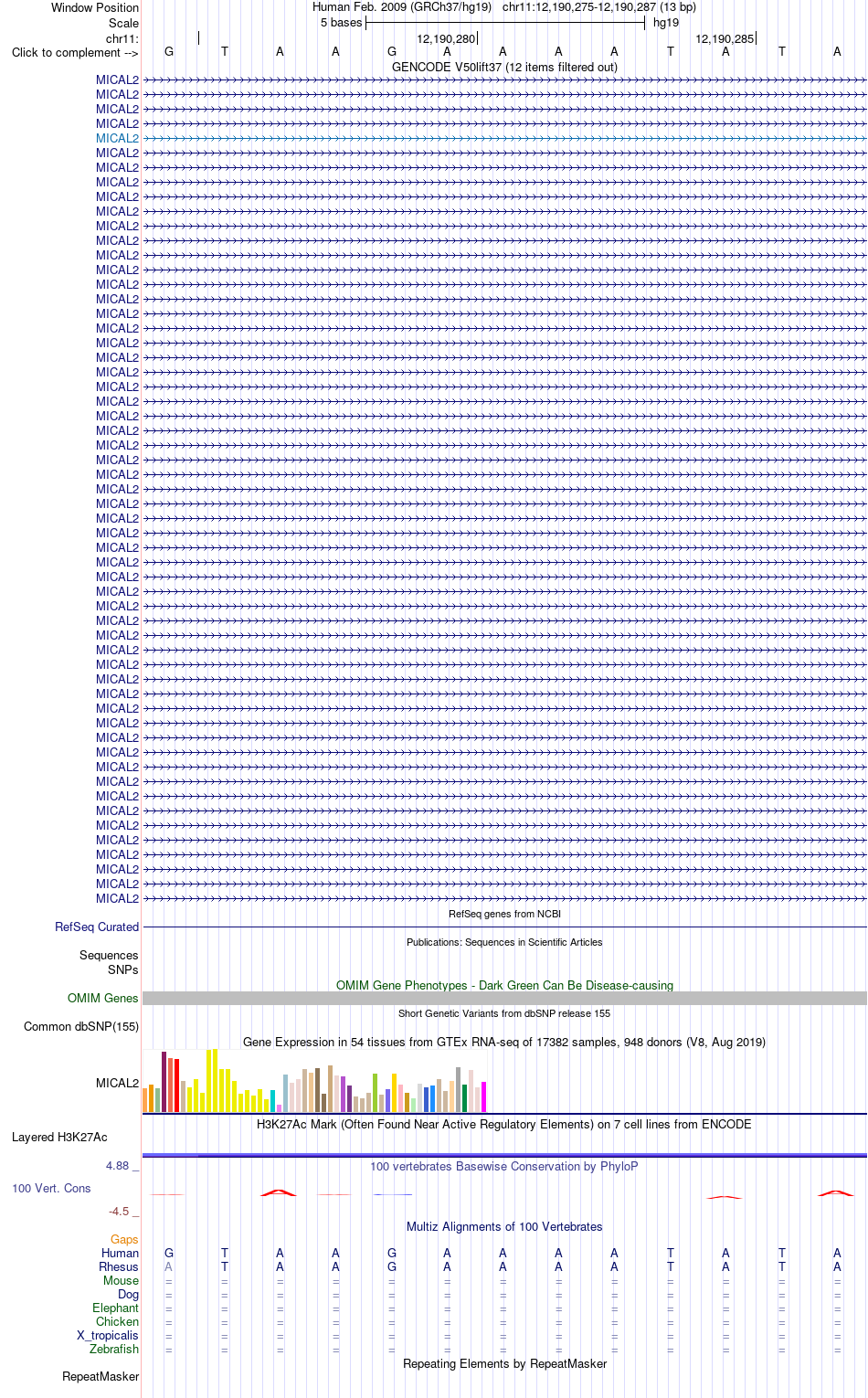Click 'Multiz Alignments of 100 Vertebrates' title
Viewport: 868px width, 1398px height.
[504, 1226]
